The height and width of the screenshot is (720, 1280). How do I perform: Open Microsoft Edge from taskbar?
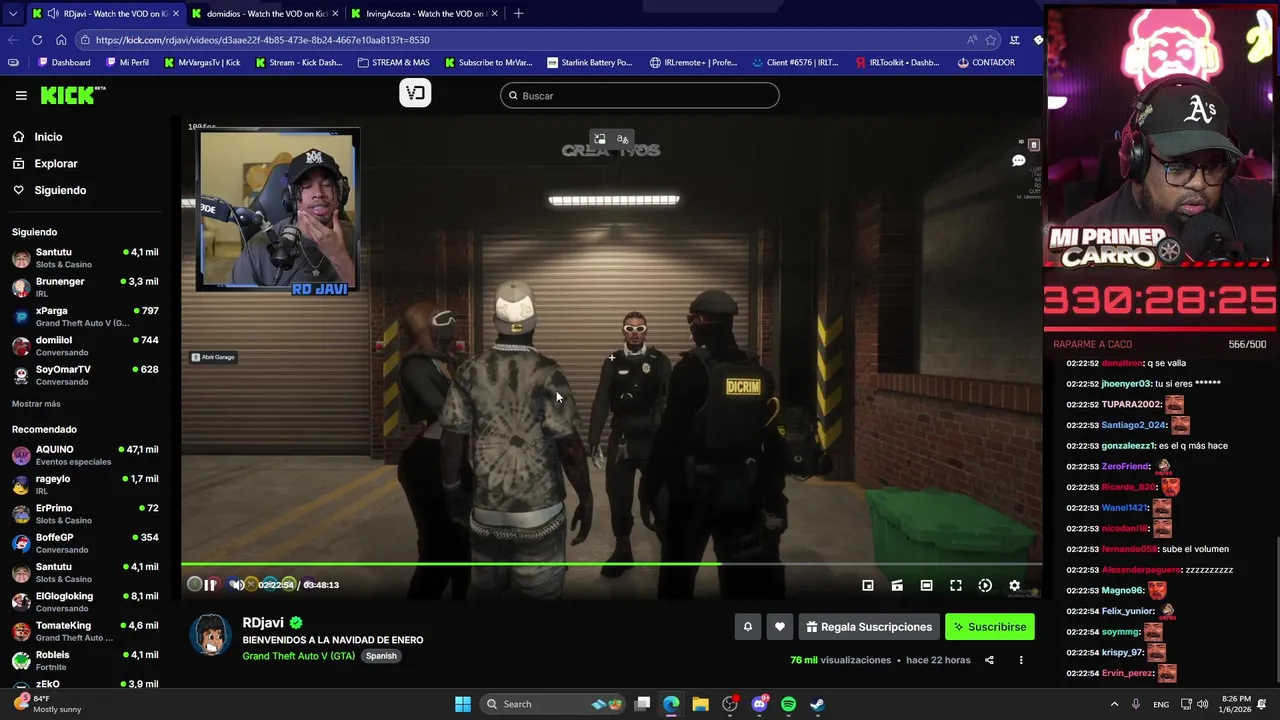[671, 704]
